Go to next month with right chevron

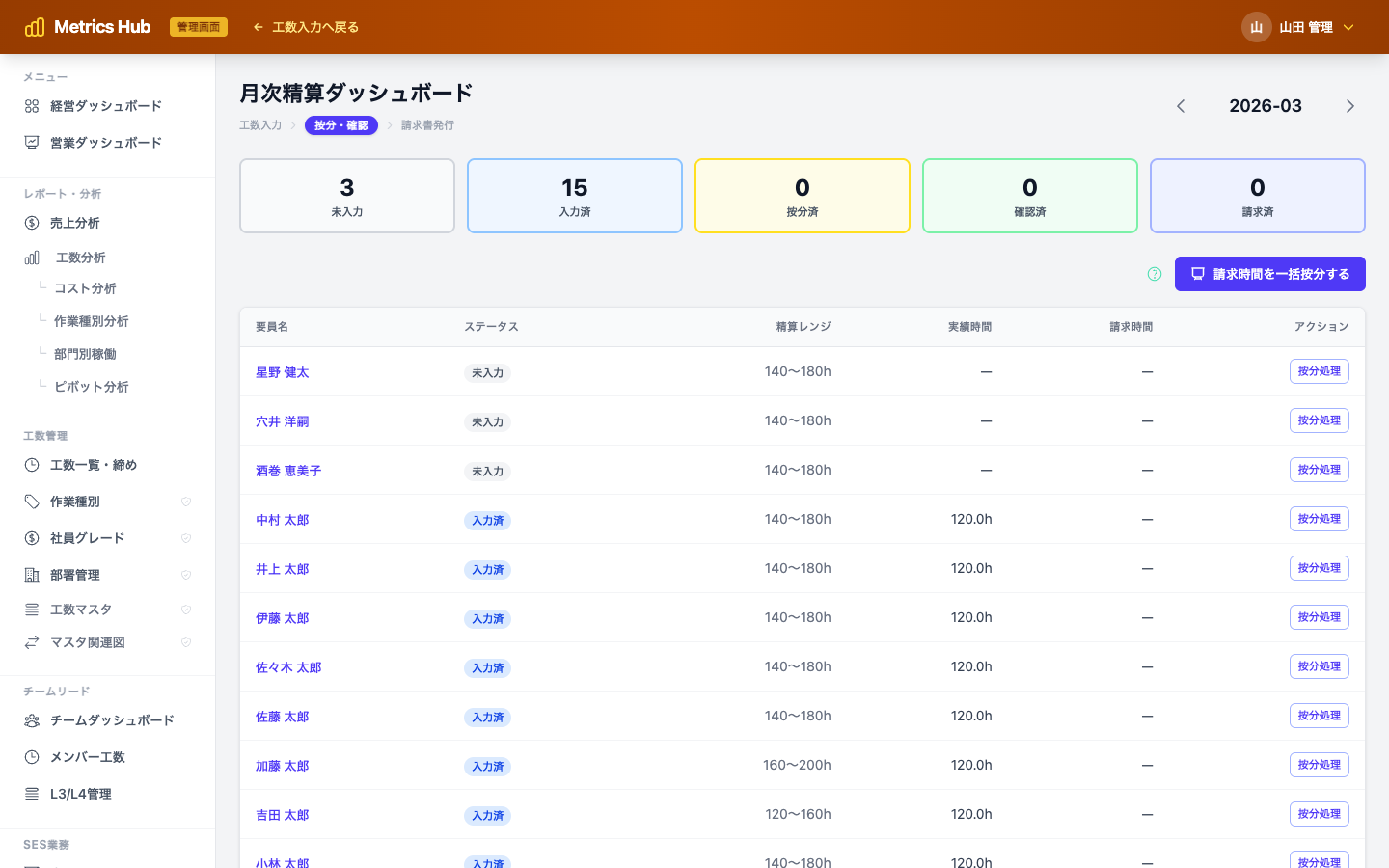[1350, 106]
